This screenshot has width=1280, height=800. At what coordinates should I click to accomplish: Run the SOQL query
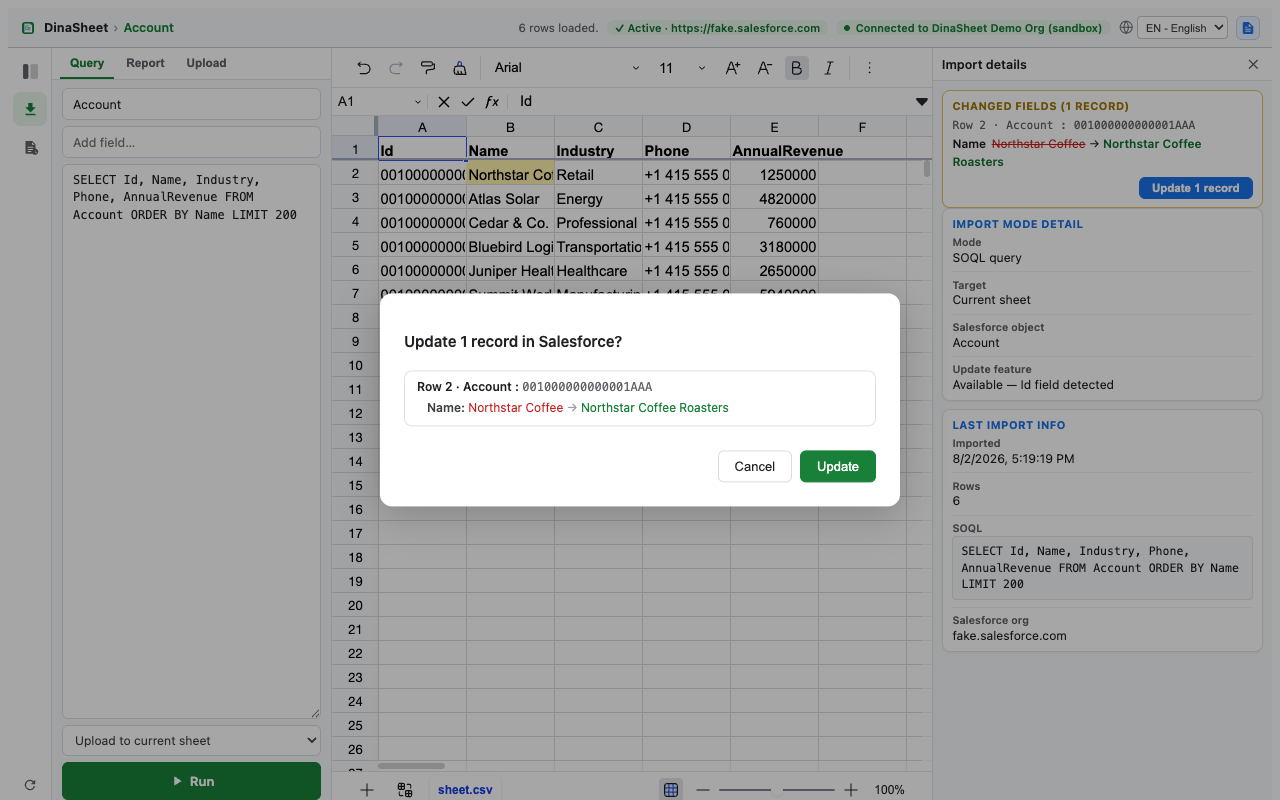[191, 781]
